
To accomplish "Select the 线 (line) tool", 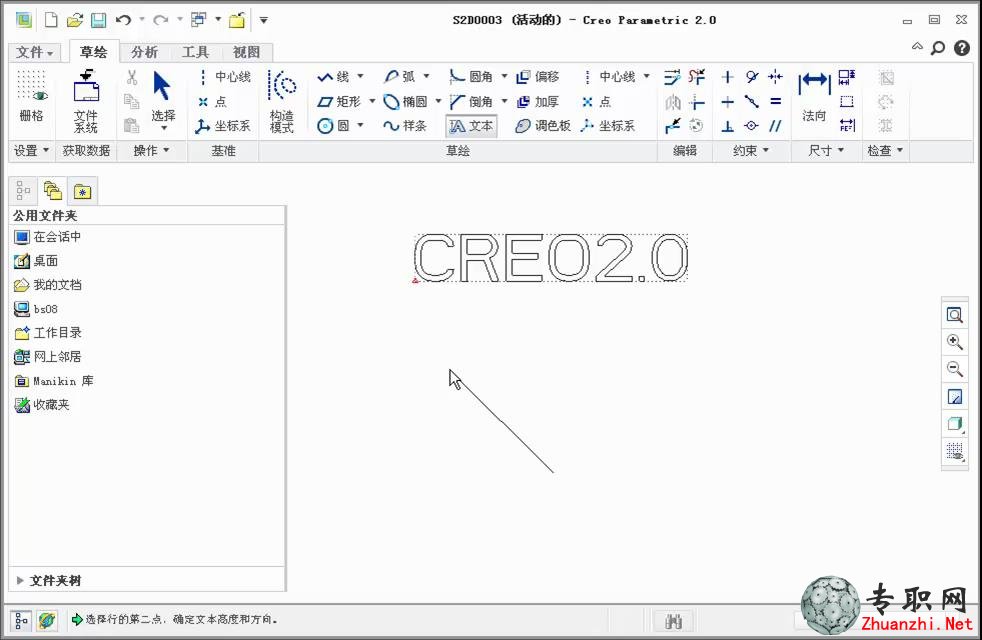I will click(333, 76).
